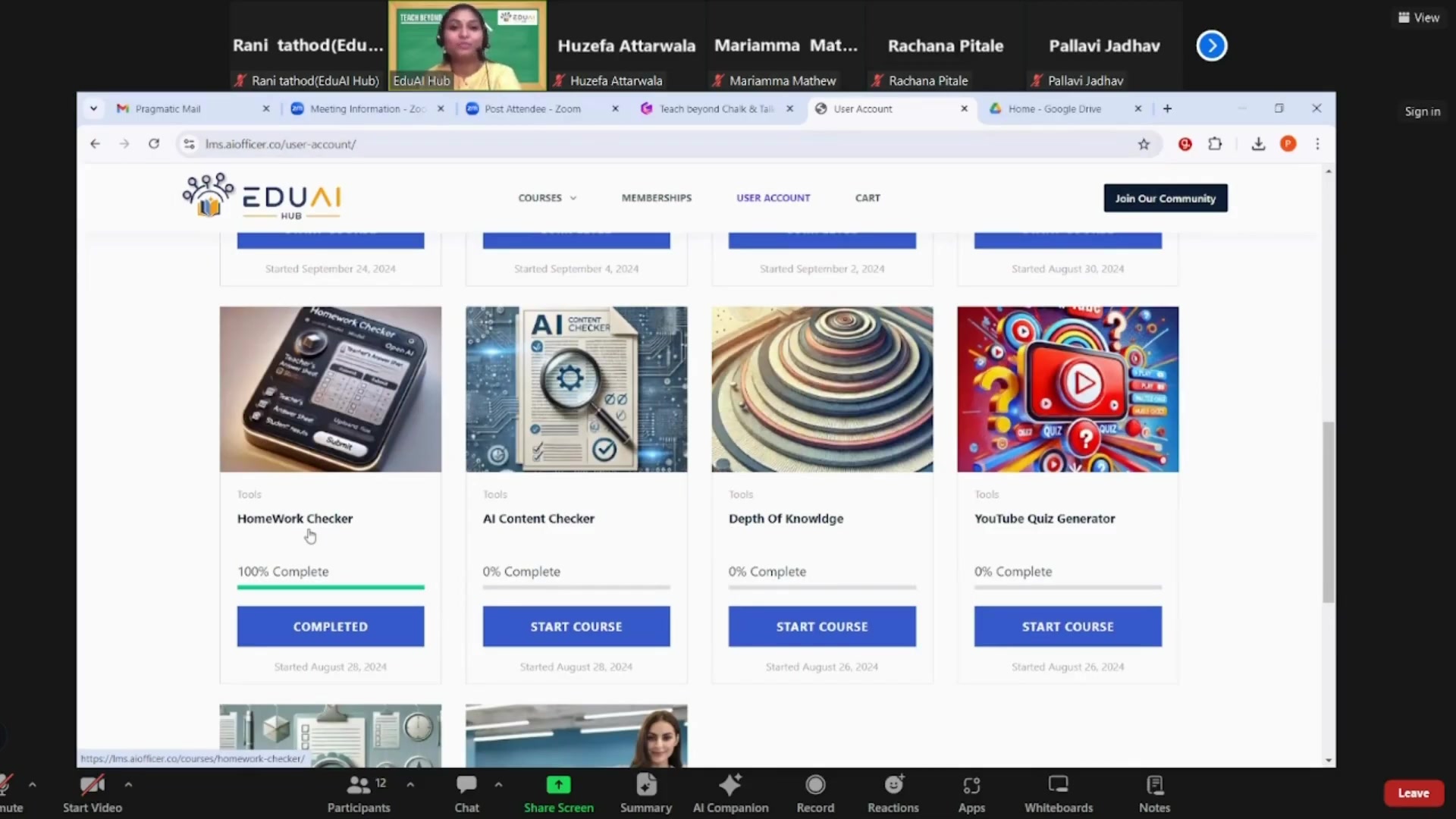Open the Reactions emoji icon
This screenshot has width=1456, height=819.
click(x=893, y=785)
